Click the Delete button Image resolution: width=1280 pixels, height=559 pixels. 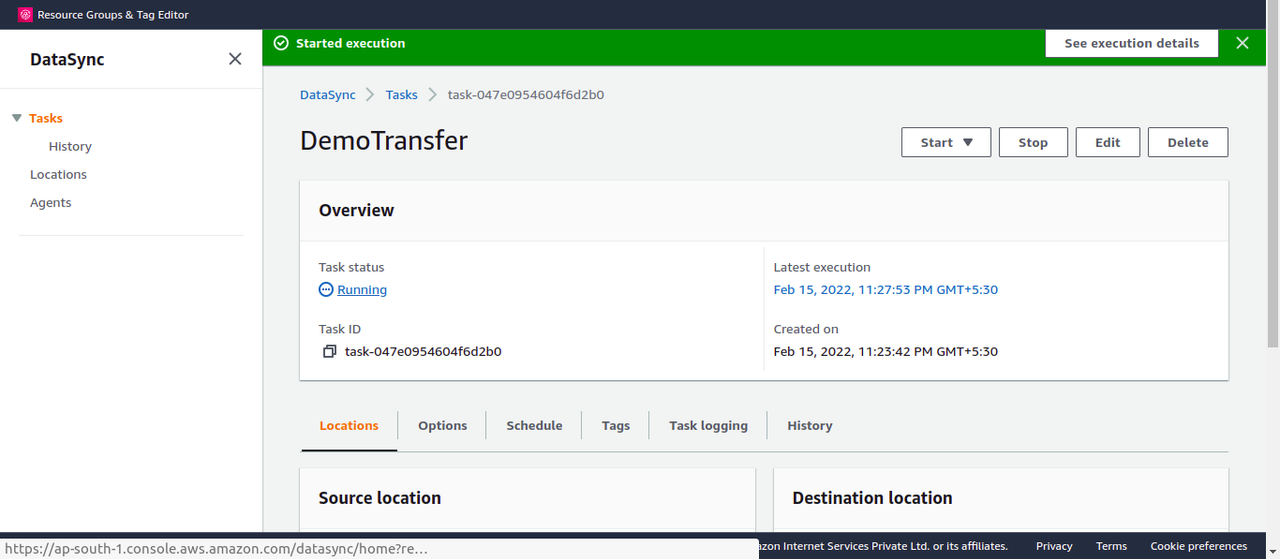pos(1188,142)
